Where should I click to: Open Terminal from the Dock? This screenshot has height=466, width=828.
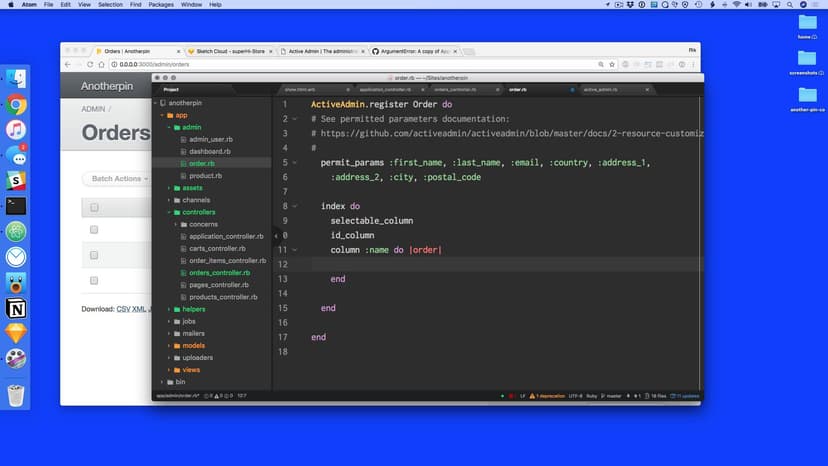16,206
